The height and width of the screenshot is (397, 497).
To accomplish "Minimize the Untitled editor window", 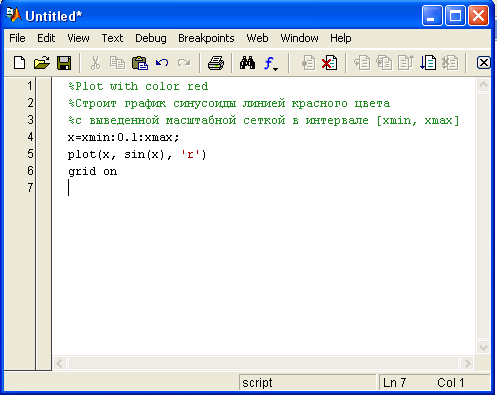I will [x=432, y=15].
